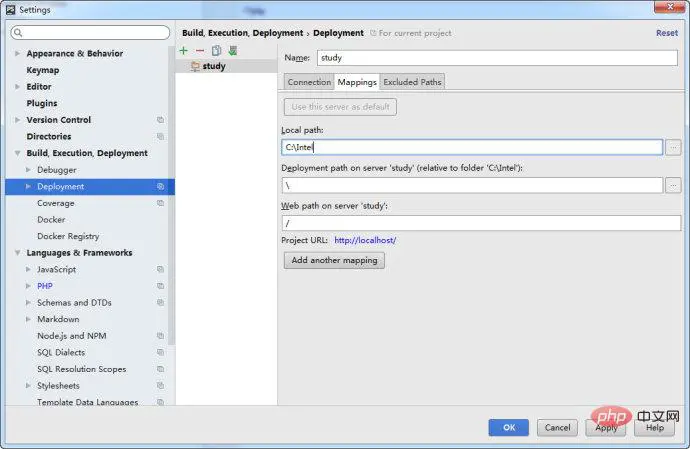Click browse button next to Local path
The height and width of the screenshot is (449, 690).
pyautogui.click(x=673, y=147)
